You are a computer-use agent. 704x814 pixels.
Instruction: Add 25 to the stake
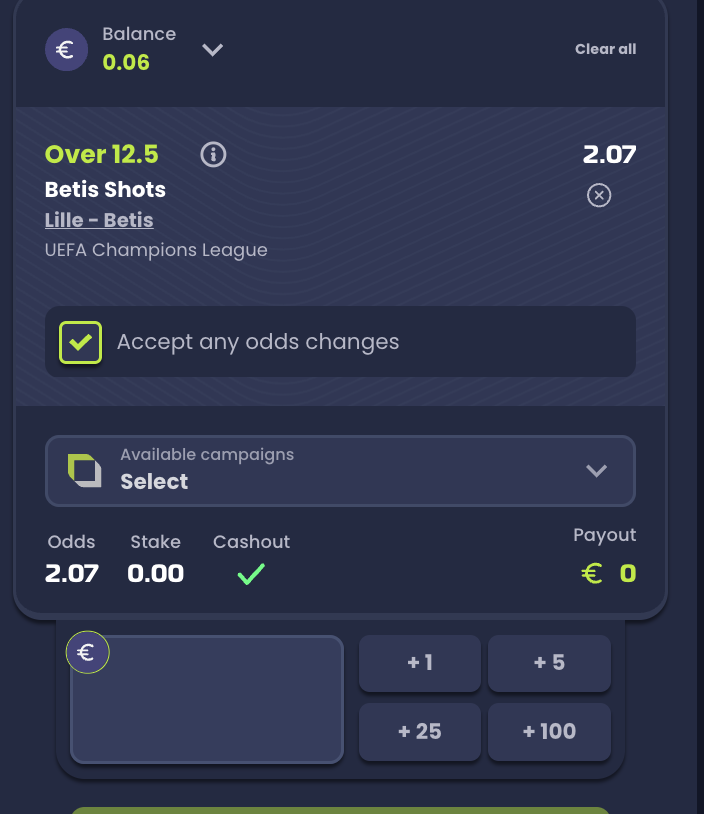[419, 731]
